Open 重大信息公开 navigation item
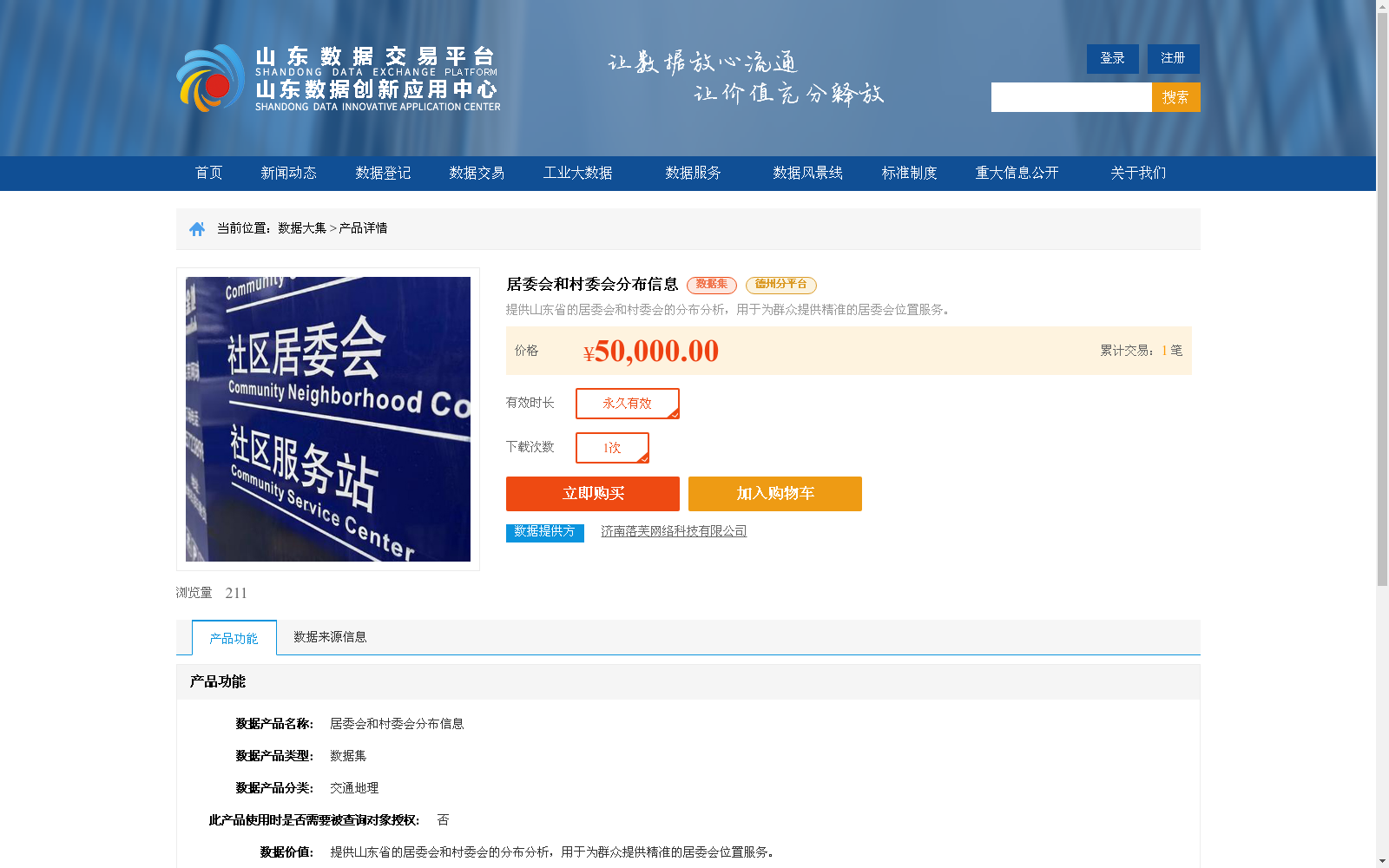This screenshot has width=1389, height=868. [x=1017, y=173]
